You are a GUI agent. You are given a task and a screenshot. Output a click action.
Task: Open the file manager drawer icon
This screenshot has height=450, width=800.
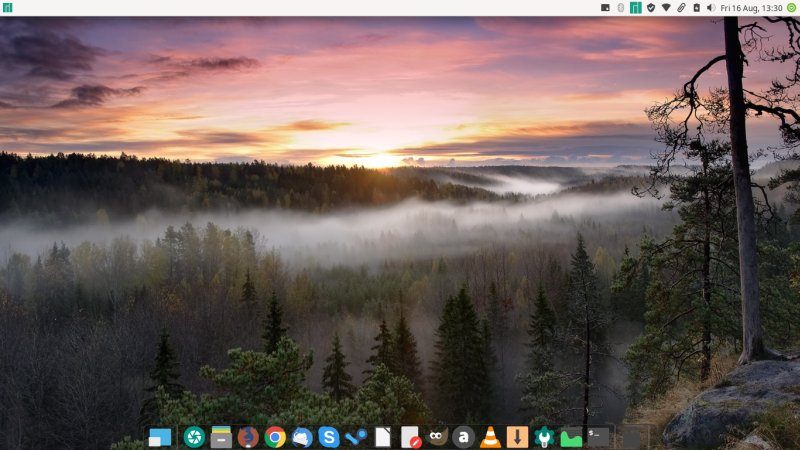(x=221, y=437)
